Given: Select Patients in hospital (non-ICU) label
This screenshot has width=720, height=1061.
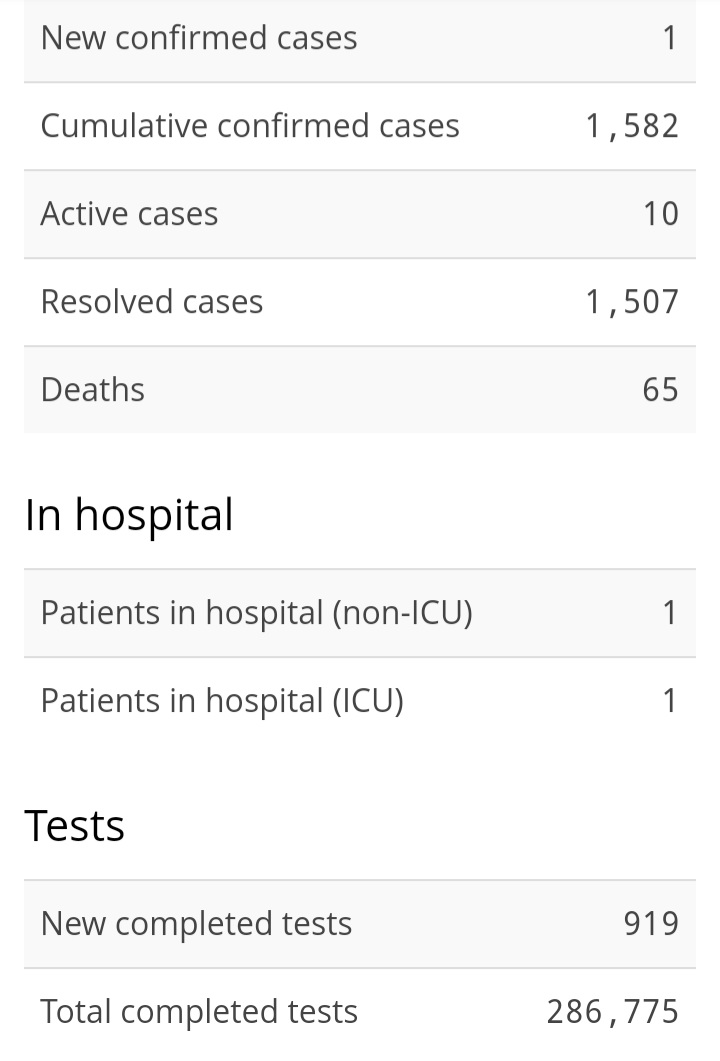Looking at the screenshot, I should (256, 614).
